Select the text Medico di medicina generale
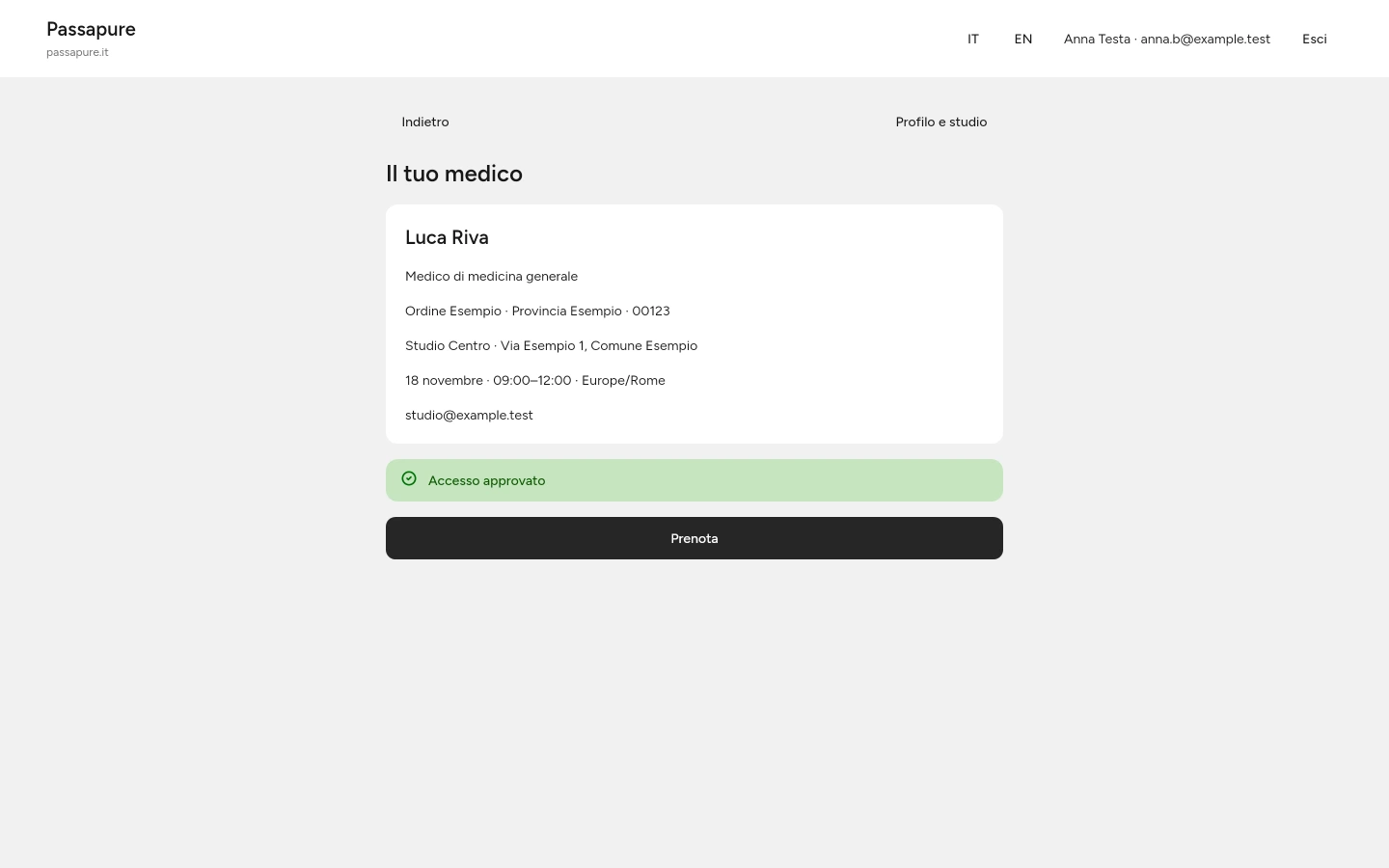The width and height of the screenshot is (1389, 868). pos(491,276)
